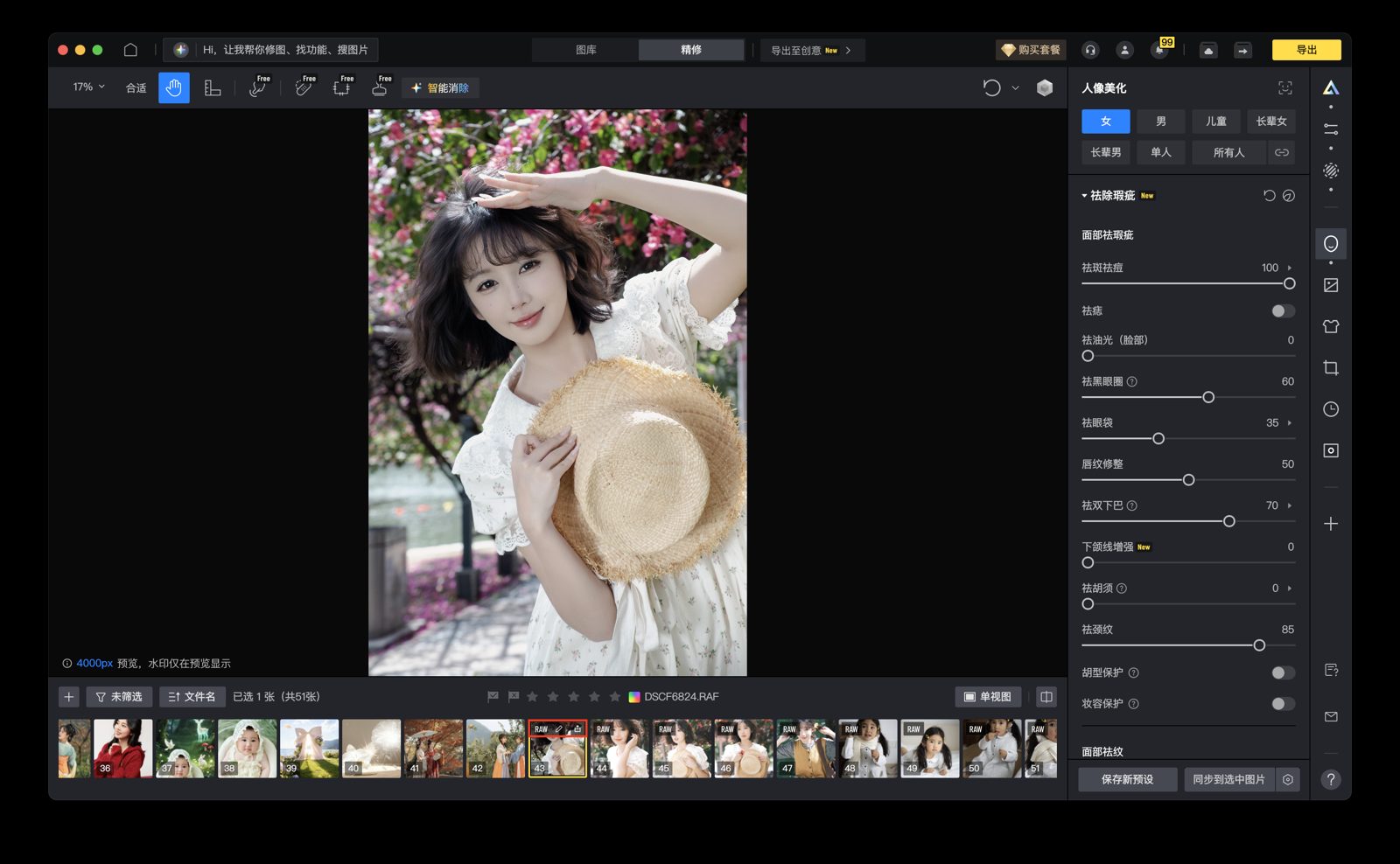This screenshot has height=864, width=1400.
Task: Click the yellow 导出 export button
Action: 1306,50
